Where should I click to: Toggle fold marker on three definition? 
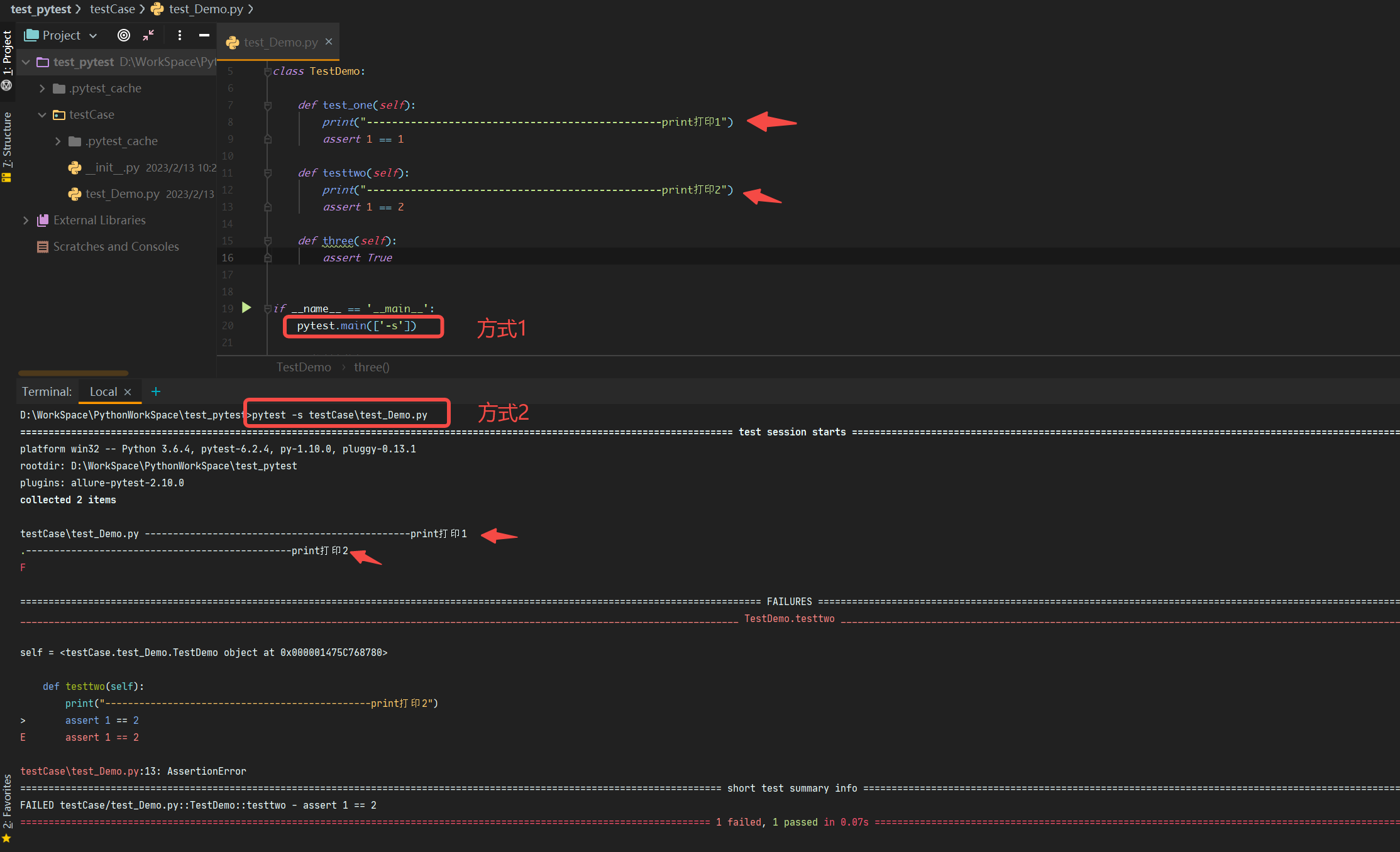point(268,241)
